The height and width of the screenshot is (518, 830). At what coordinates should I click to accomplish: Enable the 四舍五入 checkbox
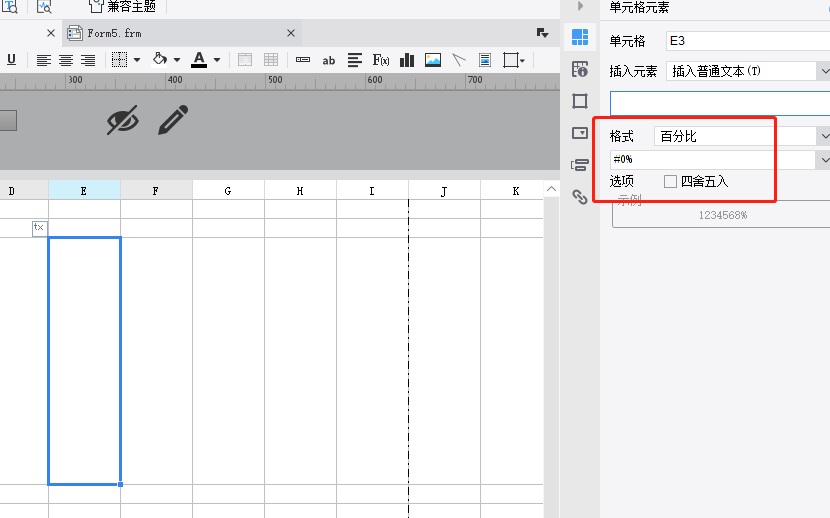point(671,181)
